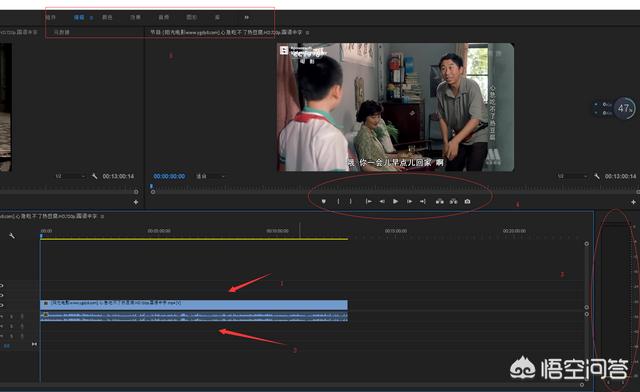
Task: Click the blue 00:00:00:00 Program timecode
Action: 169,176
